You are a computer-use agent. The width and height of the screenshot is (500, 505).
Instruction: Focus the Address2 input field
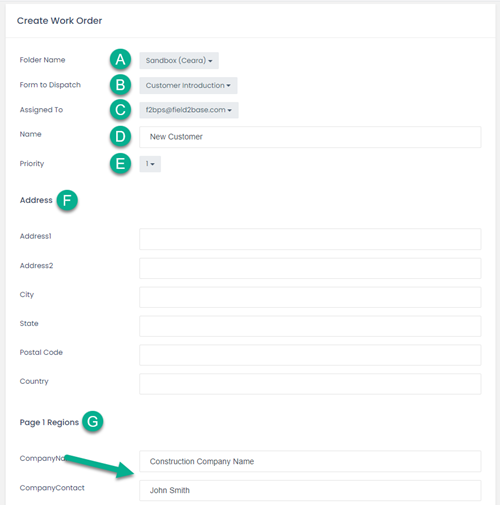pyautogui.click(x=310, y=268)
